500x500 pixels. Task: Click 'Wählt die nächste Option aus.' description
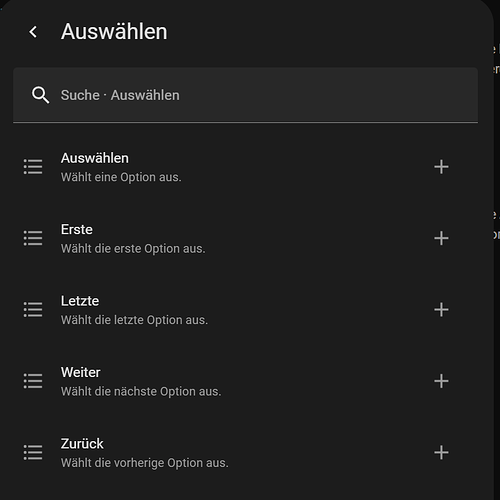tap(141, 391)
